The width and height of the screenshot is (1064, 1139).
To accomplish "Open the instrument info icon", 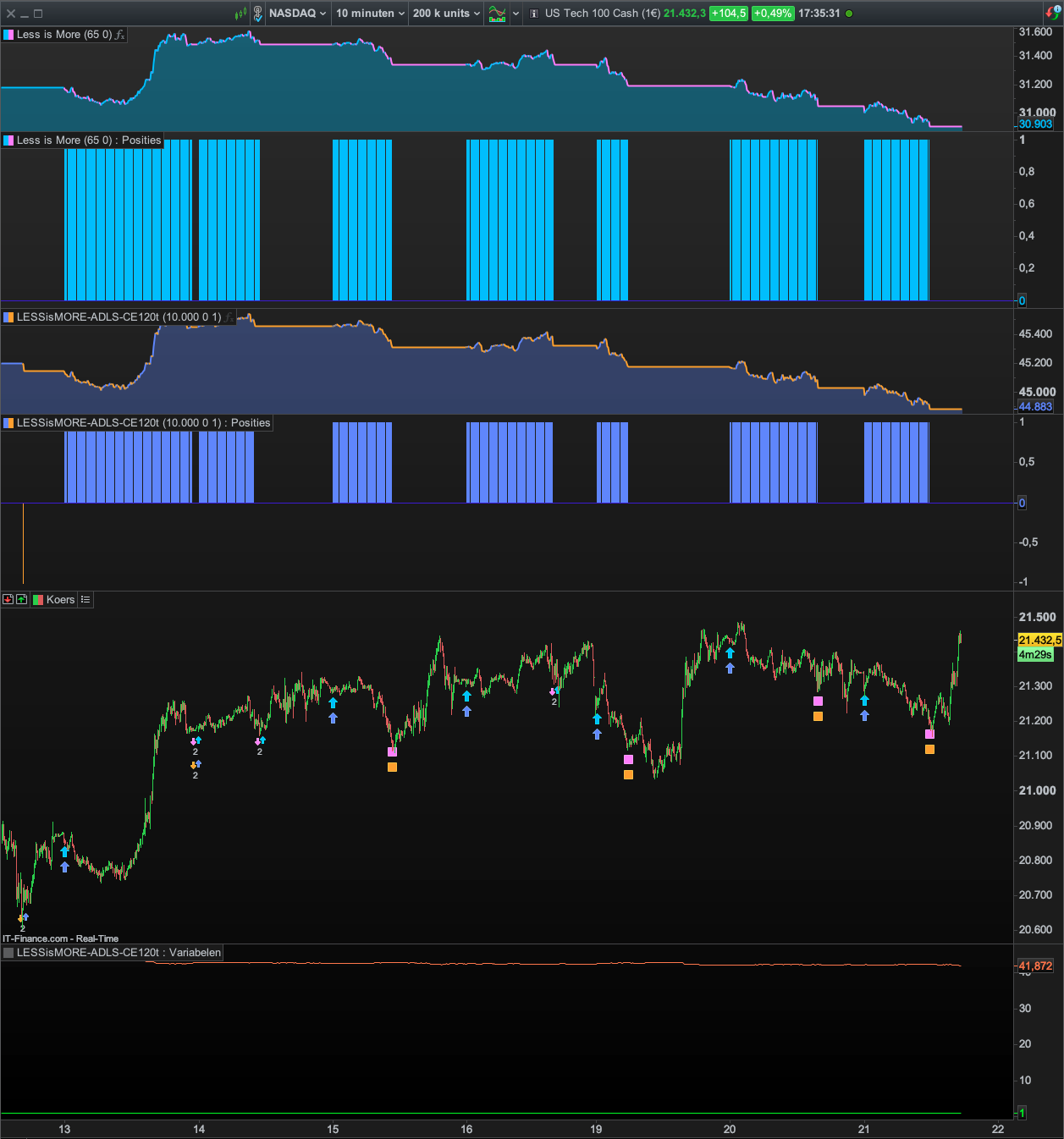I will point(534,14).
